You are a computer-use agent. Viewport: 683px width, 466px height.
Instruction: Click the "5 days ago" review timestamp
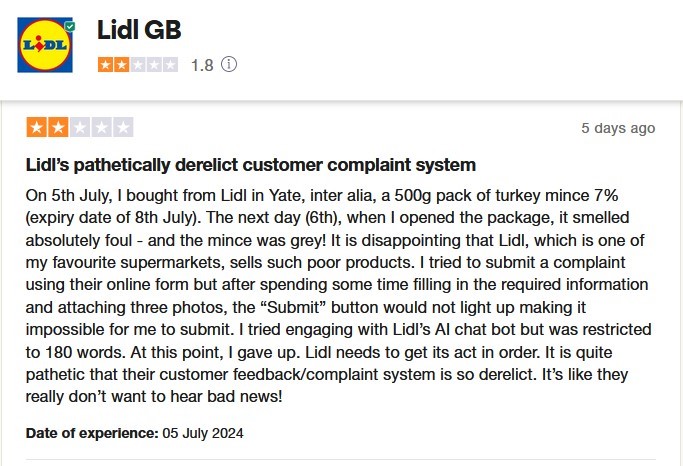618,128
